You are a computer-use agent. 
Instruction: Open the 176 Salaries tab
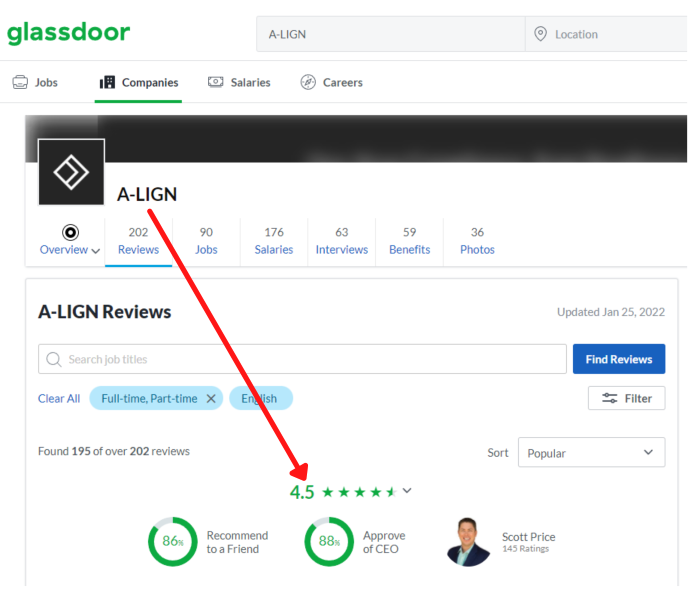pyautogui.click(x=274, y=241)
